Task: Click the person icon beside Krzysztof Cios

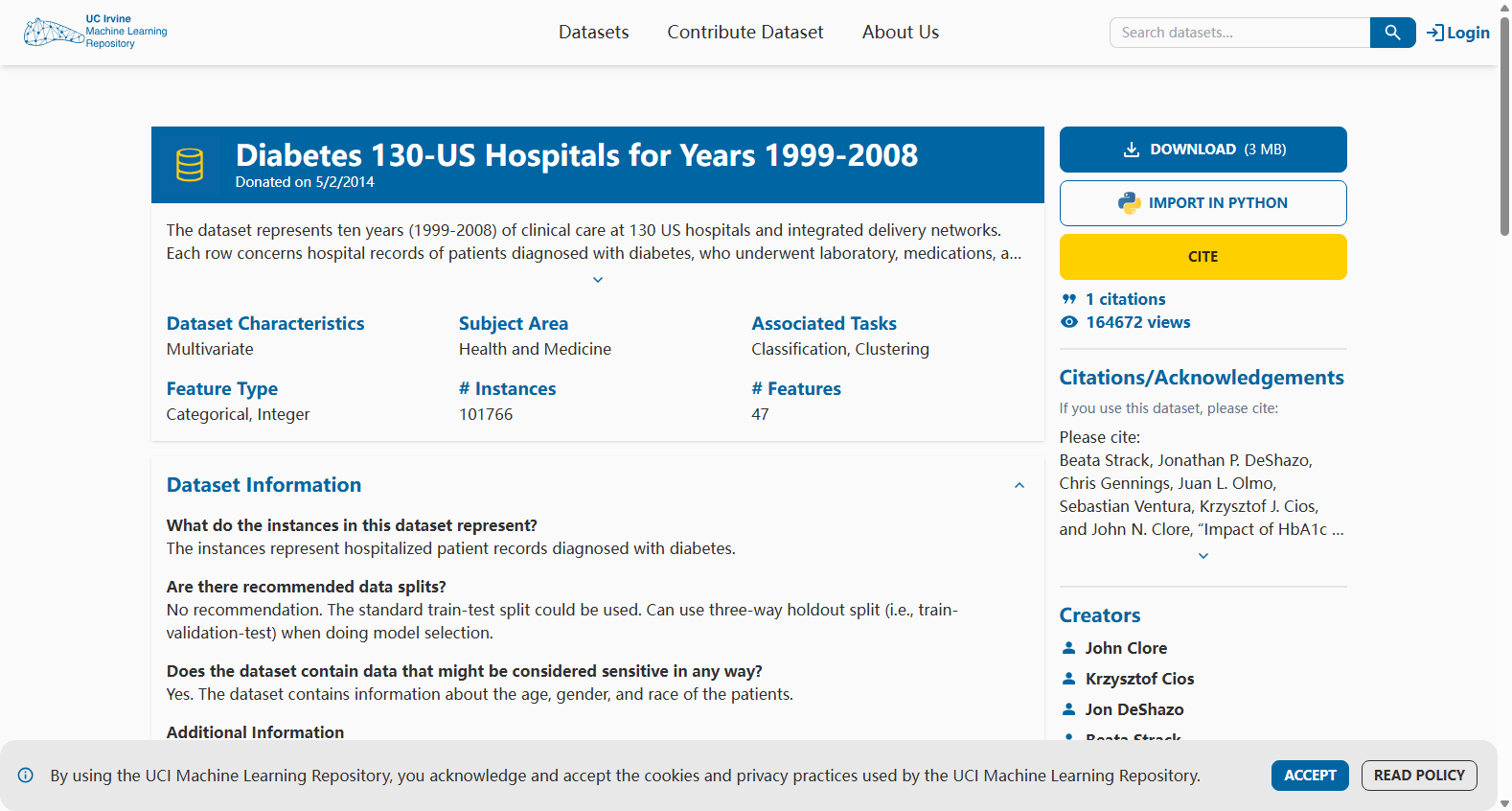Action: point(1069,679)
